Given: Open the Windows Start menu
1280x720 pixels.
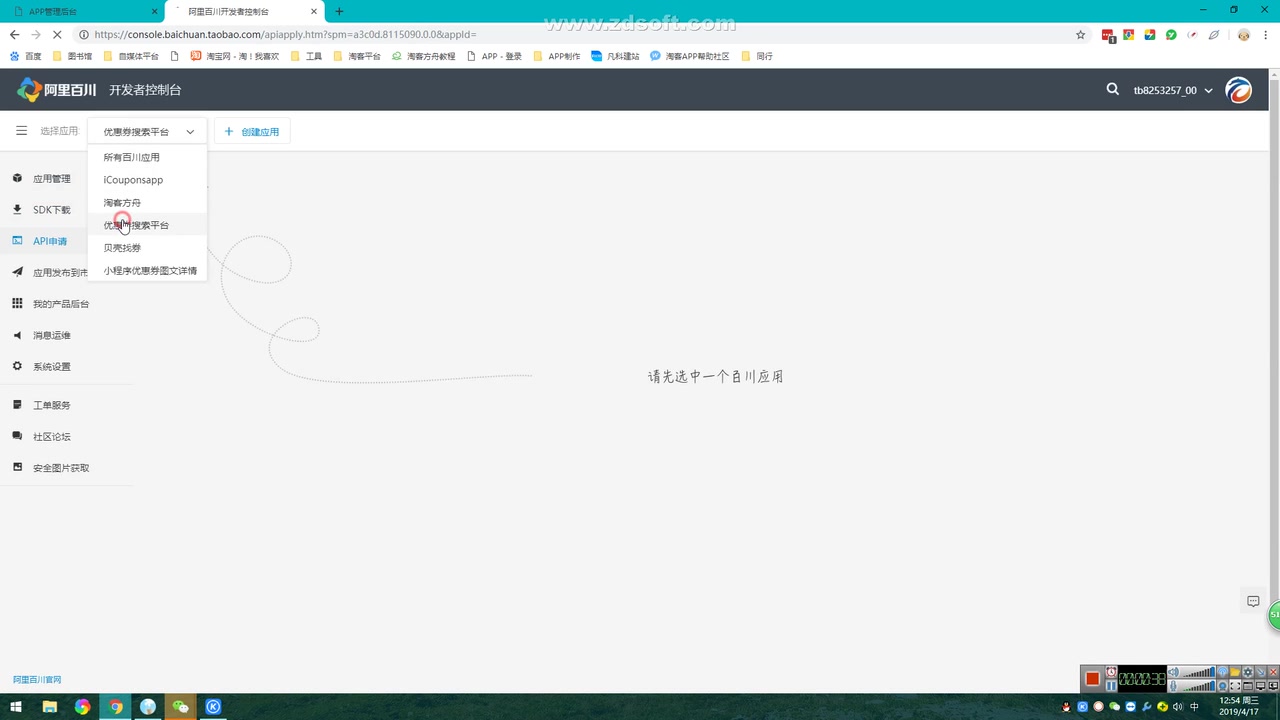Looking at the screenshot, I should point(16,706).
